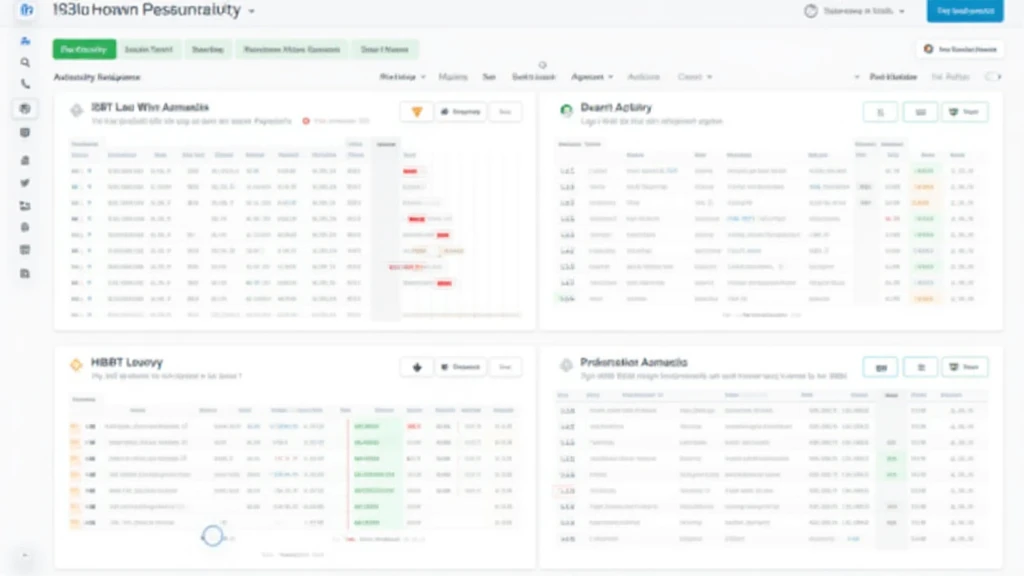
Task: Switch to the second tab in the tab row
Action: coord(147,49)
